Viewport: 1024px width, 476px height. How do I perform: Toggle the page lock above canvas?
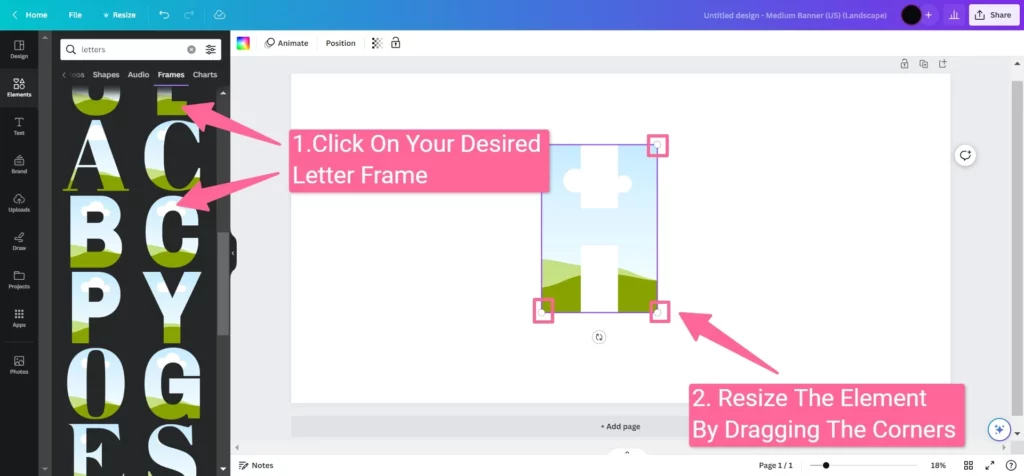point(904,64)
